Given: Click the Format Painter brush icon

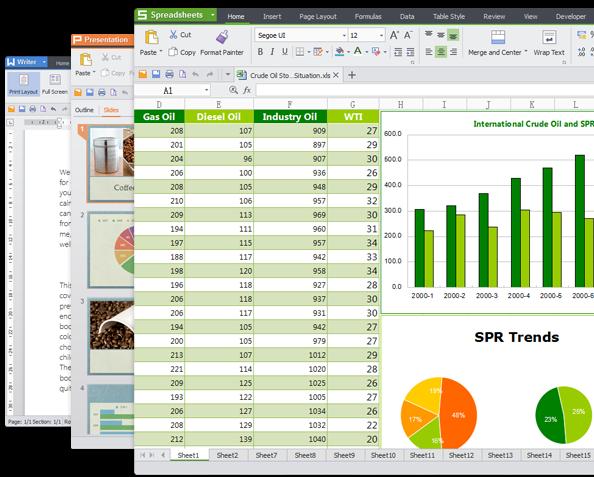Looking at the screenshot, I should [222, 37].
